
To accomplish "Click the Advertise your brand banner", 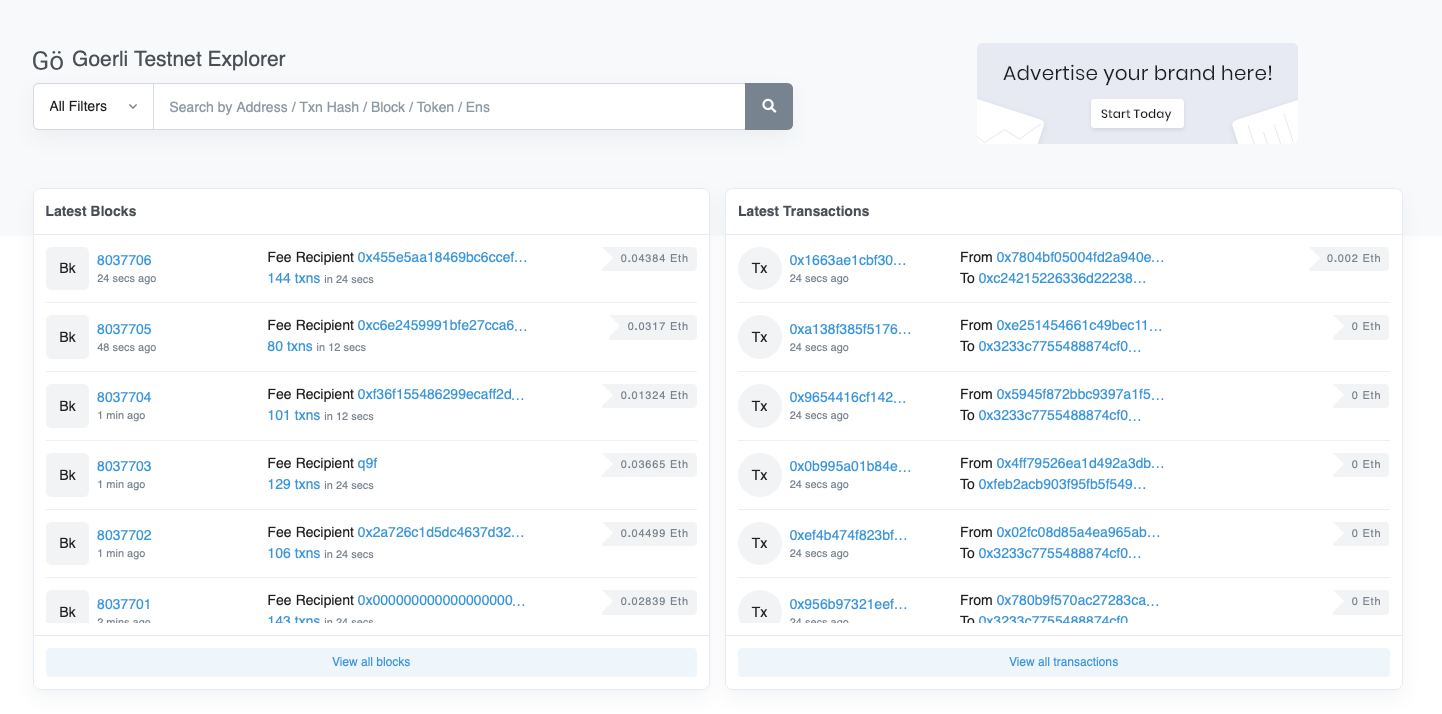I will coord(1137,93).
